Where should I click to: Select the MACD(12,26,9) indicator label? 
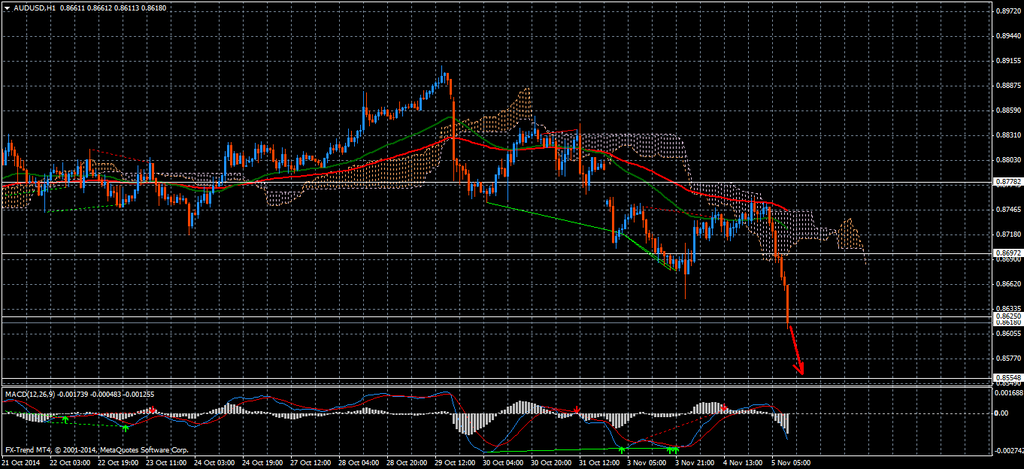[29, 394]
